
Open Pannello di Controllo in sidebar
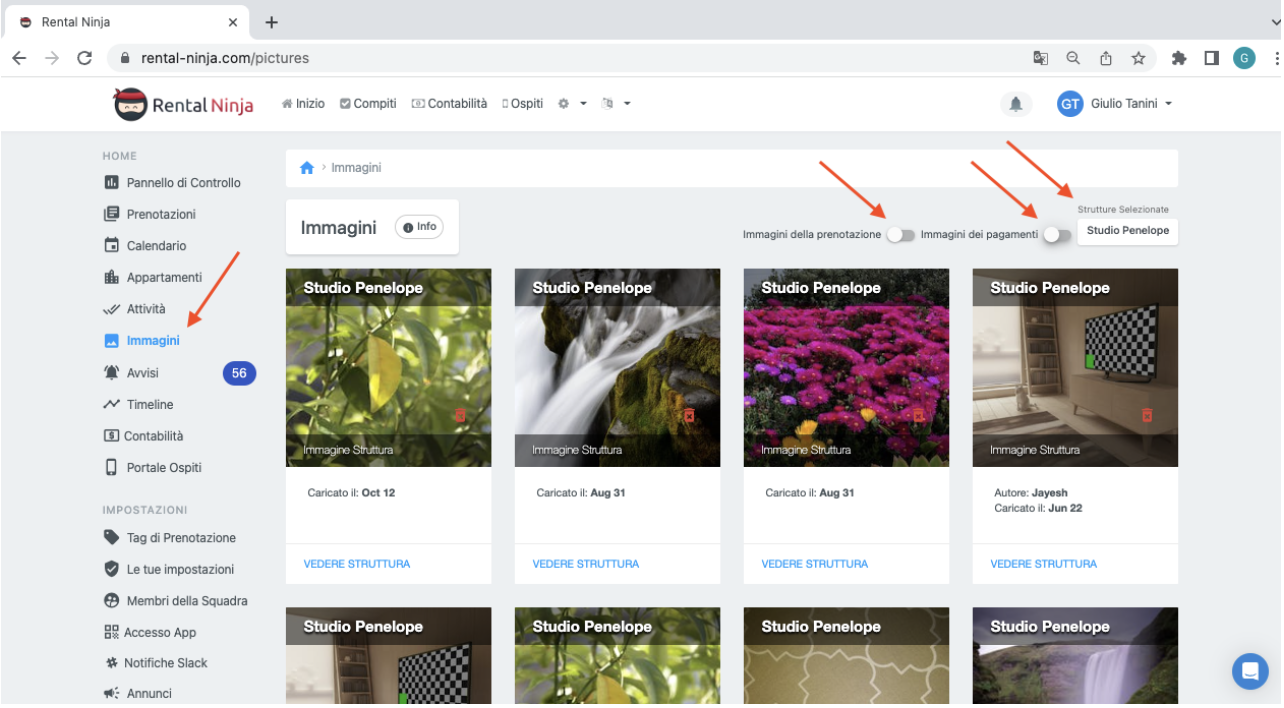click(x=183, y=183)
